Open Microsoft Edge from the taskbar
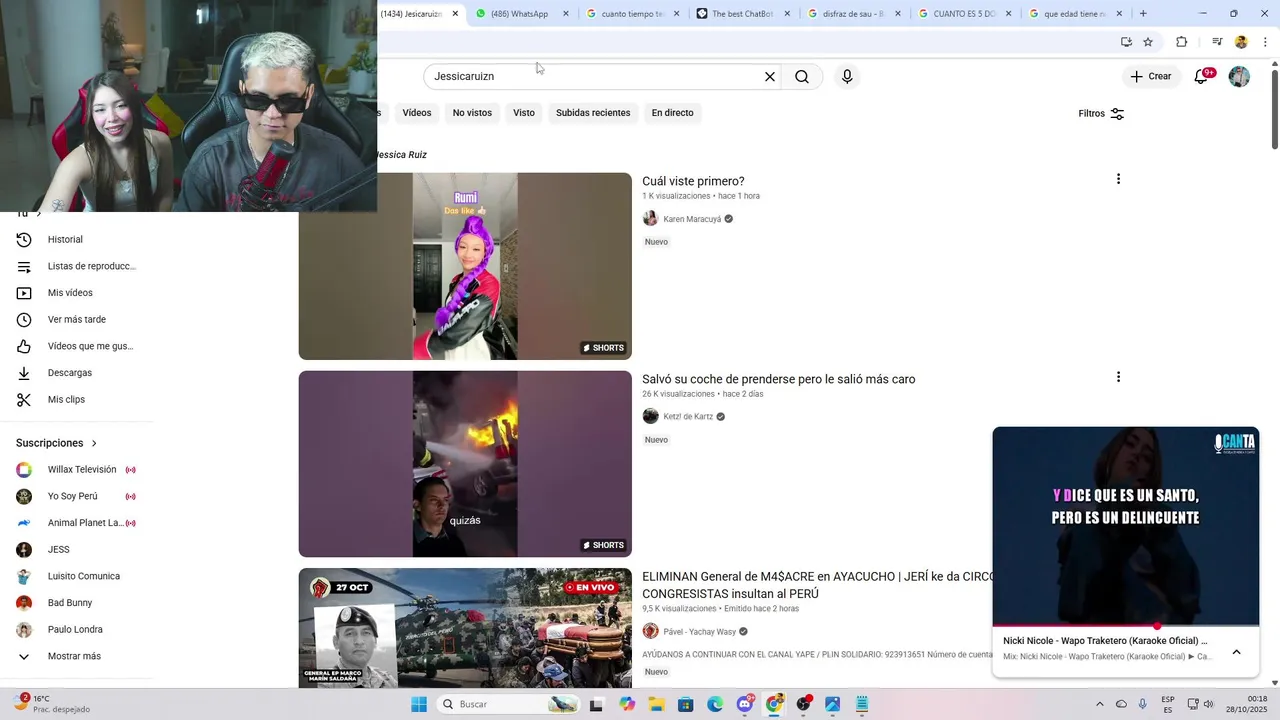Image resolution: width=1280 pixels, height=720 pixels. [x=715, y=704]
